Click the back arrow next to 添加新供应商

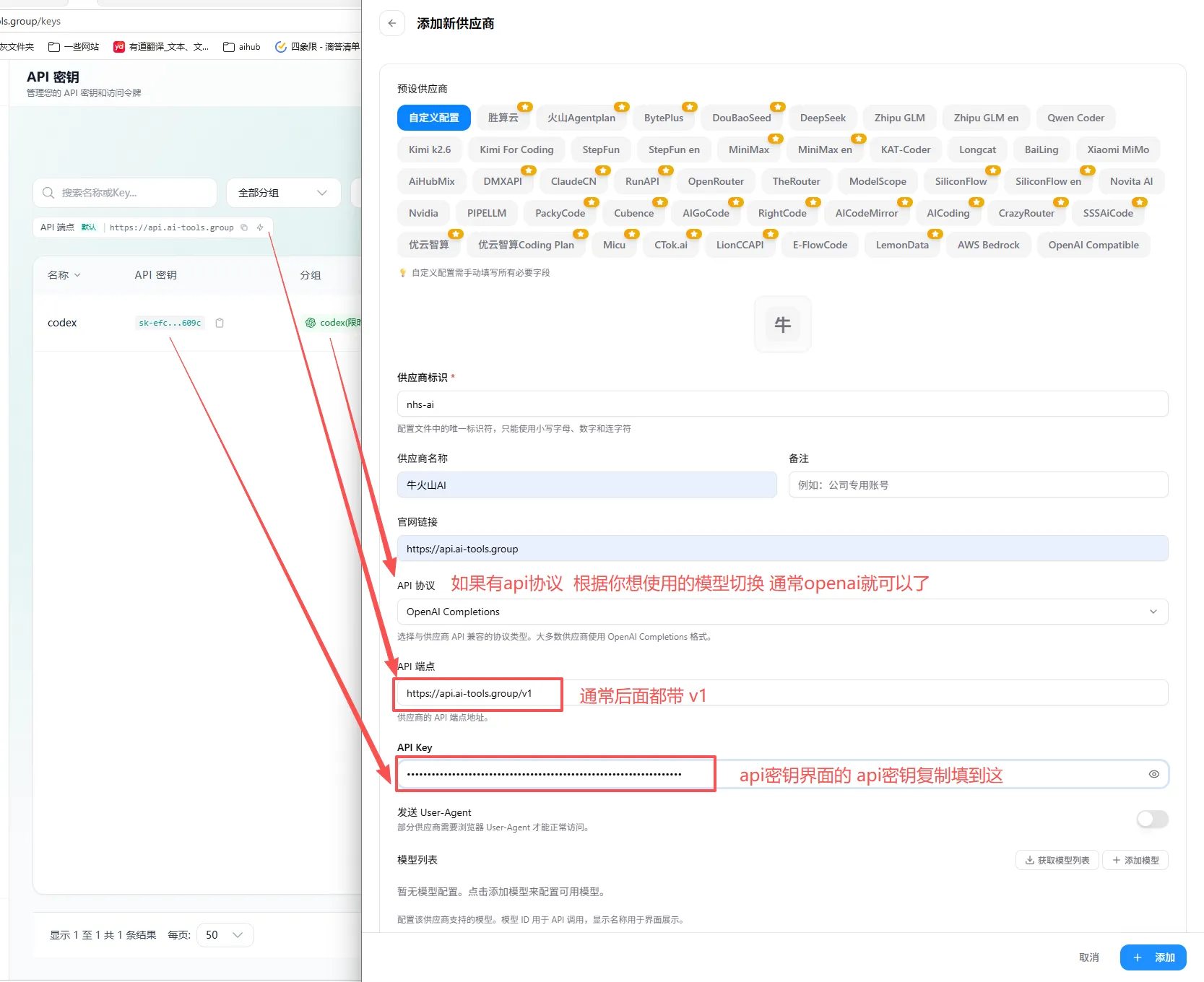click(x=392, y=23)
